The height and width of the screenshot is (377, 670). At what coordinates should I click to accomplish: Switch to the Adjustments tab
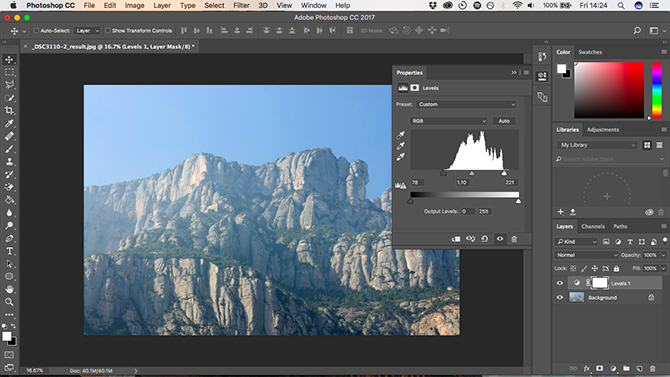(x=603, y=130)
